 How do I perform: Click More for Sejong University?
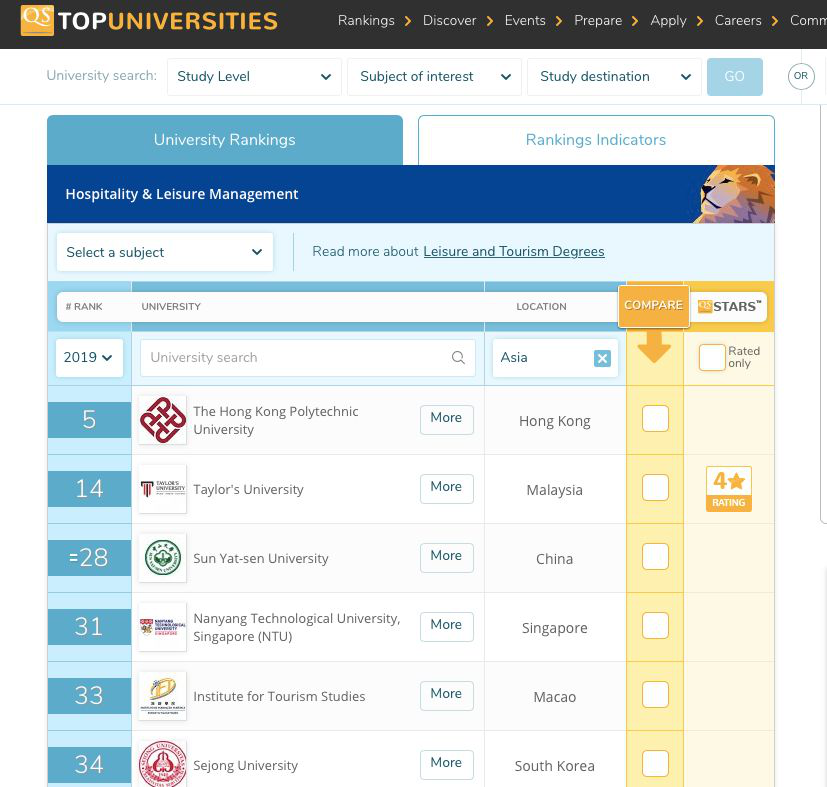(x=447, y=765)
